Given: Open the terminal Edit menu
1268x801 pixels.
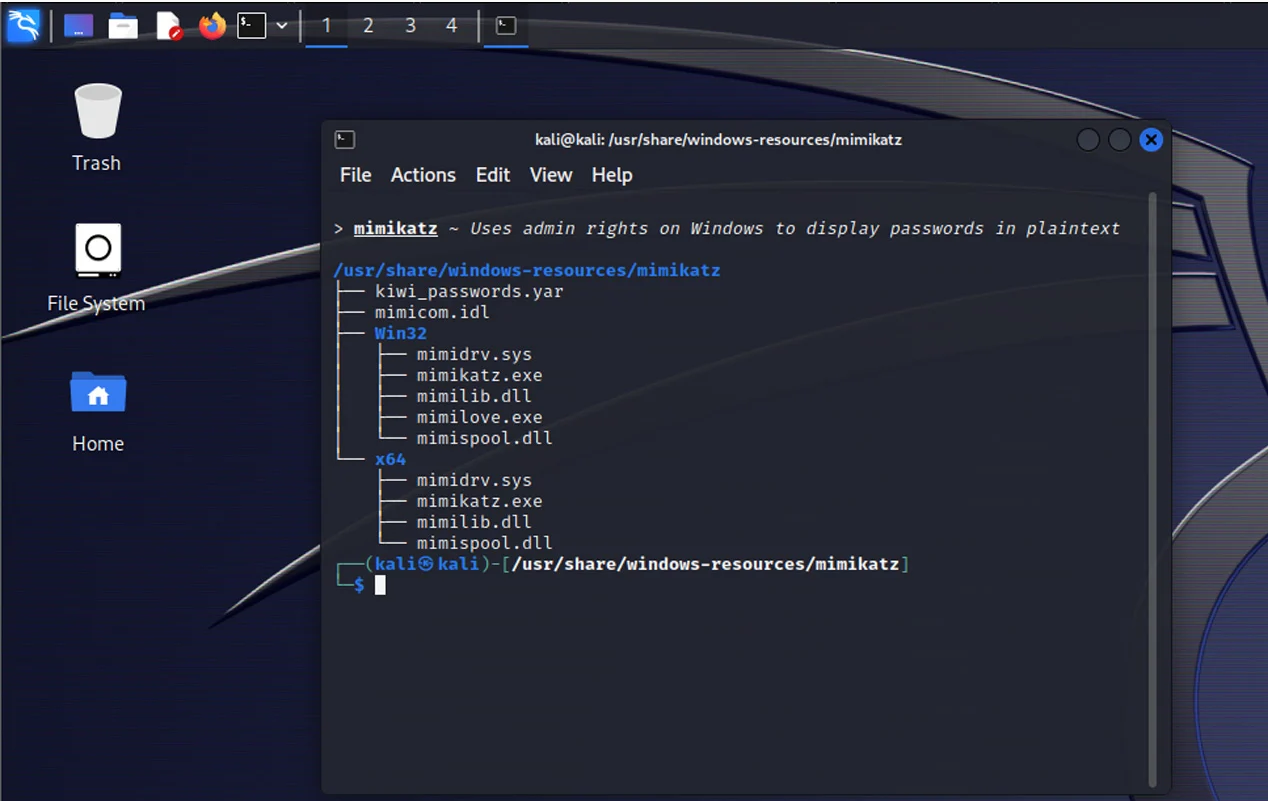Looking at the screenshot, I should pyautogui.click(x=493, y=175).
